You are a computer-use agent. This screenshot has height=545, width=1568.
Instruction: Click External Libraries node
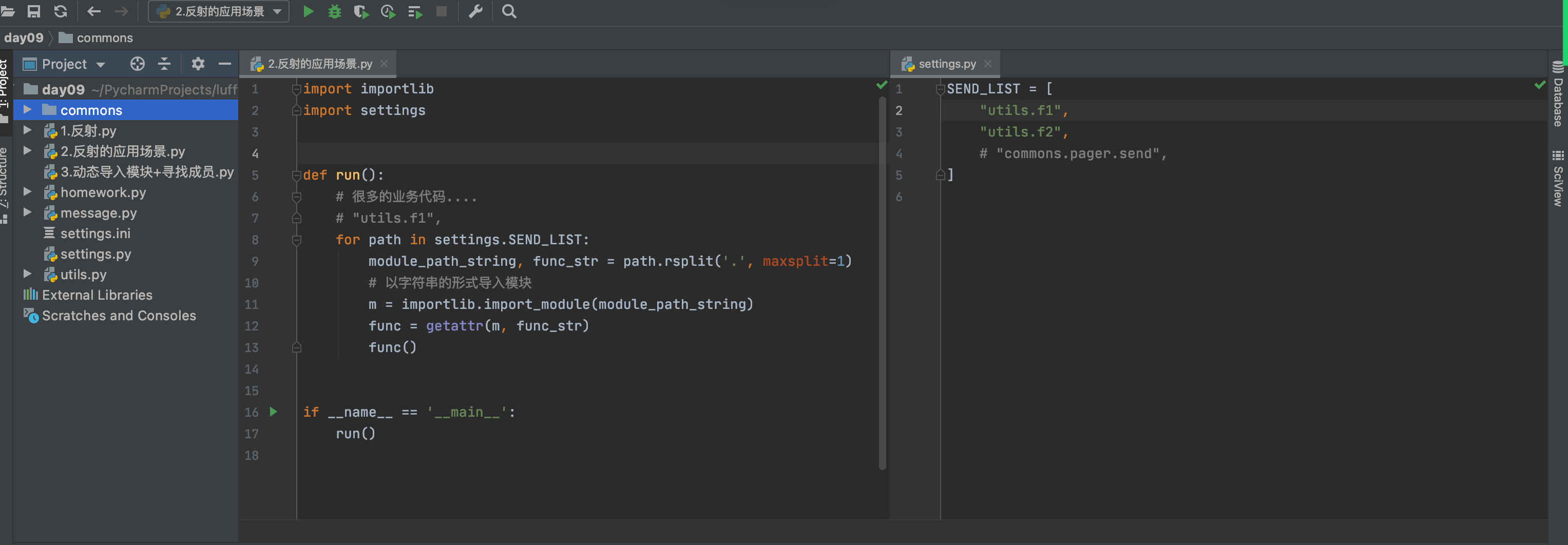pos(97,295)
